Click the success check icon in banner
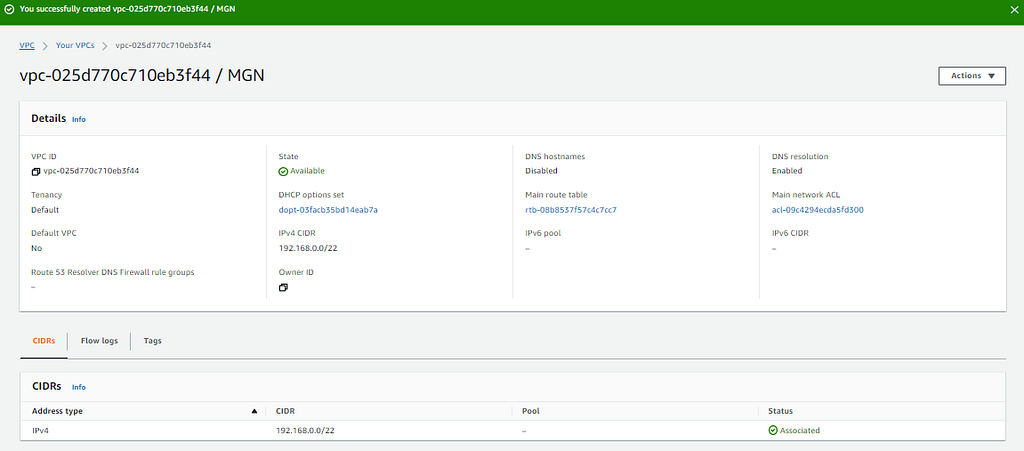Screen dimensions: 1024x451 tap(9, 9)
